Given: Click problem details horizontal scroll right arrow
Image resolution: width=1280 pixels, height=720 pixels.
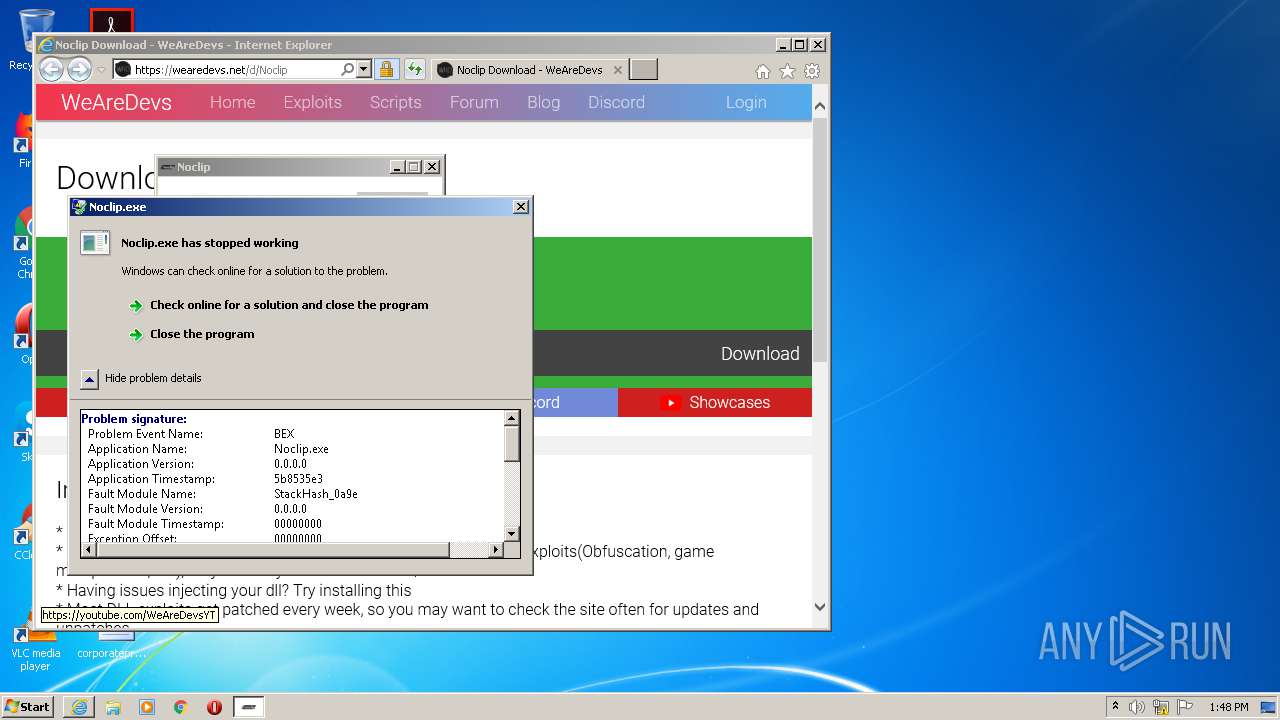Looking at the screenshot, I should click(x=495, y=550).
